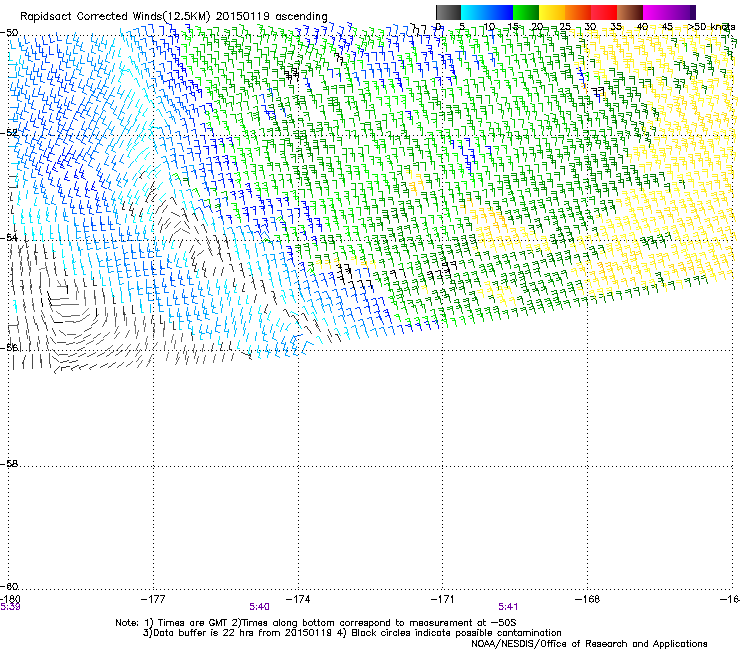Click the red 30-35 knots legend swatch
740x650 pixels.
click(x=604, y=12)
